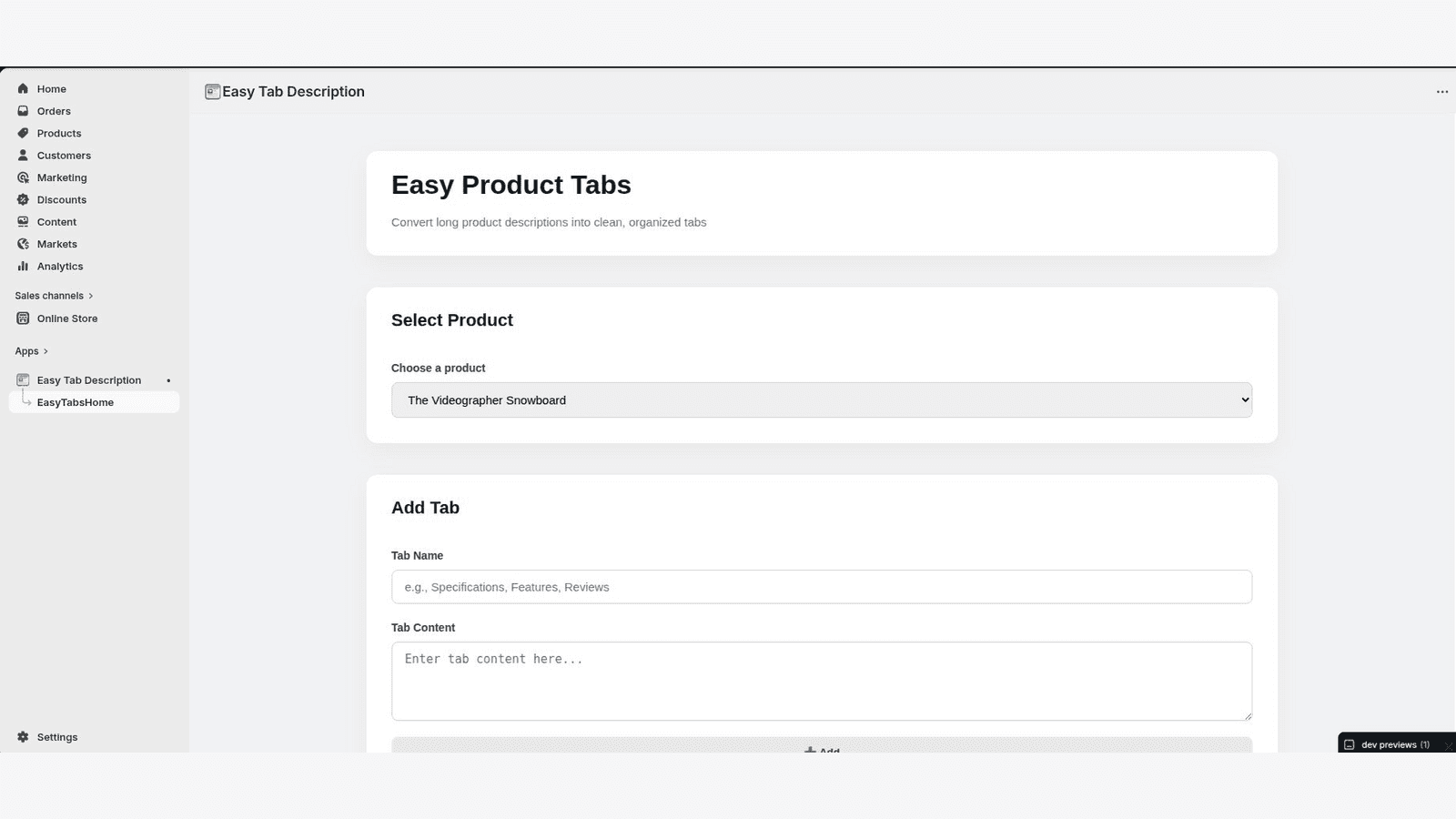Open the Online Store icon
The width and height of the screenshot is (1456, 819).
[x=23, y=318]
